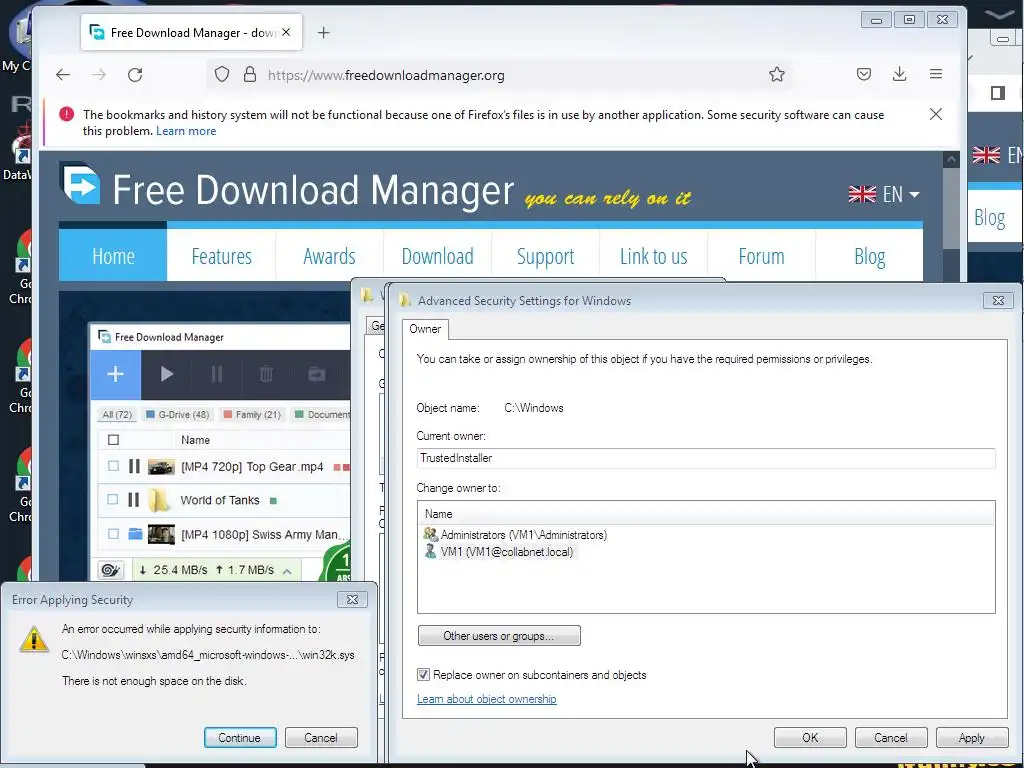The height and width of the screenshot is (768, 1024).
Task: Open the Awards navigation tab
Action: tap(329, 256)
